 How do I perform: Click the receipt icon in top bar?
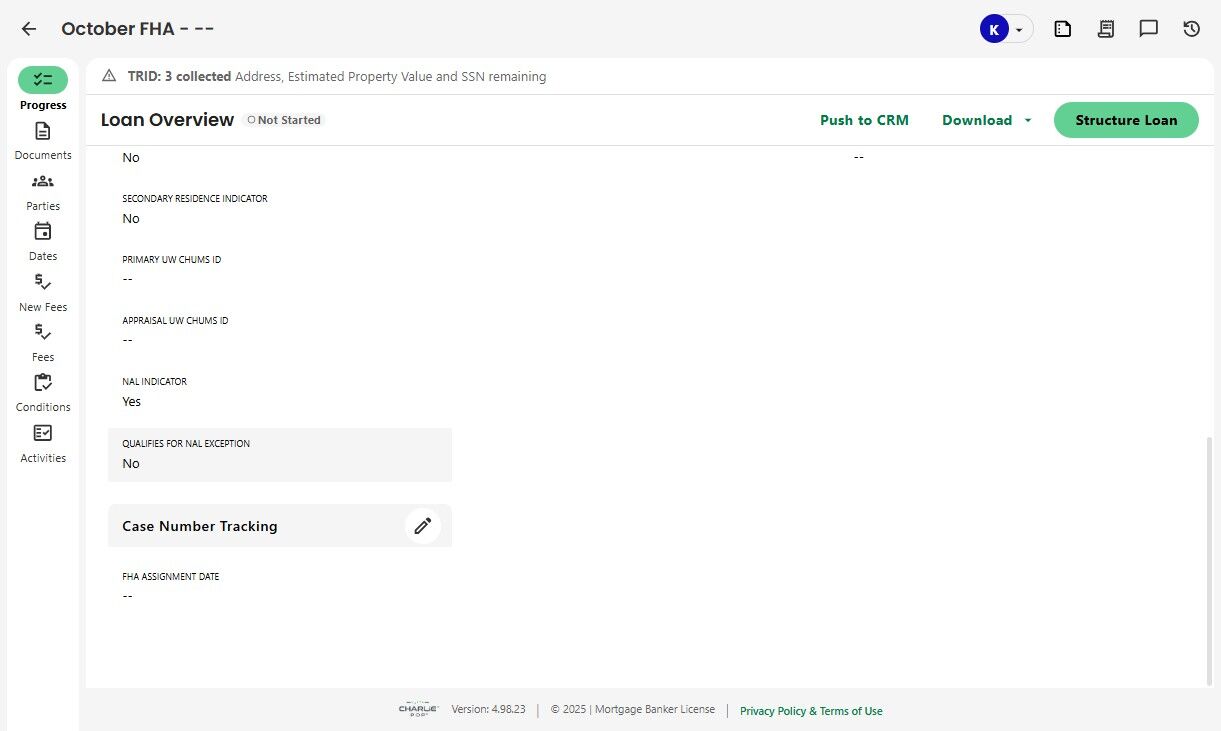[1106, 29]
